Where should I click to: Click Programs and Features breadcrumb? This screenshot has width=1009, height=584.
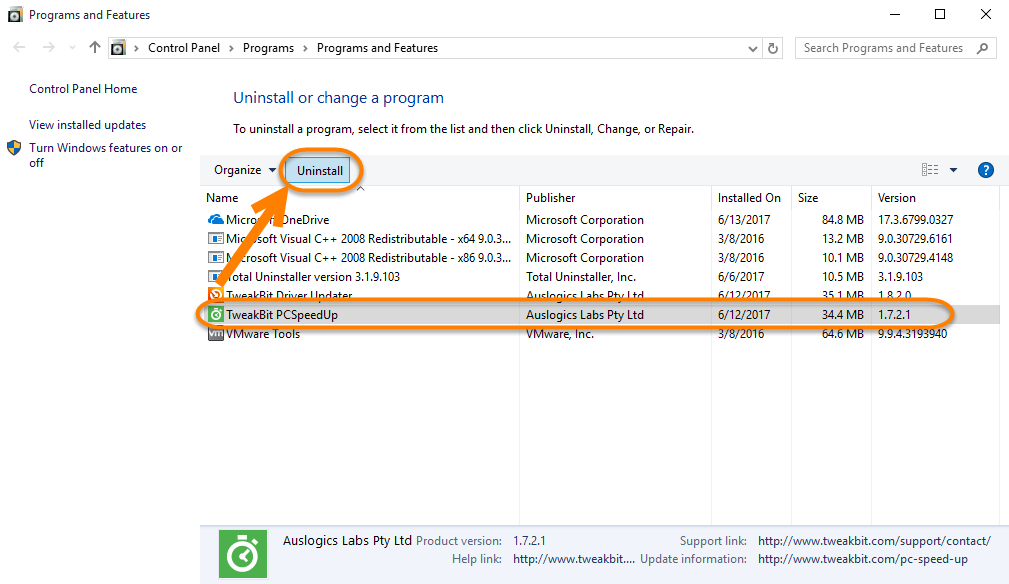coord(377,48)
